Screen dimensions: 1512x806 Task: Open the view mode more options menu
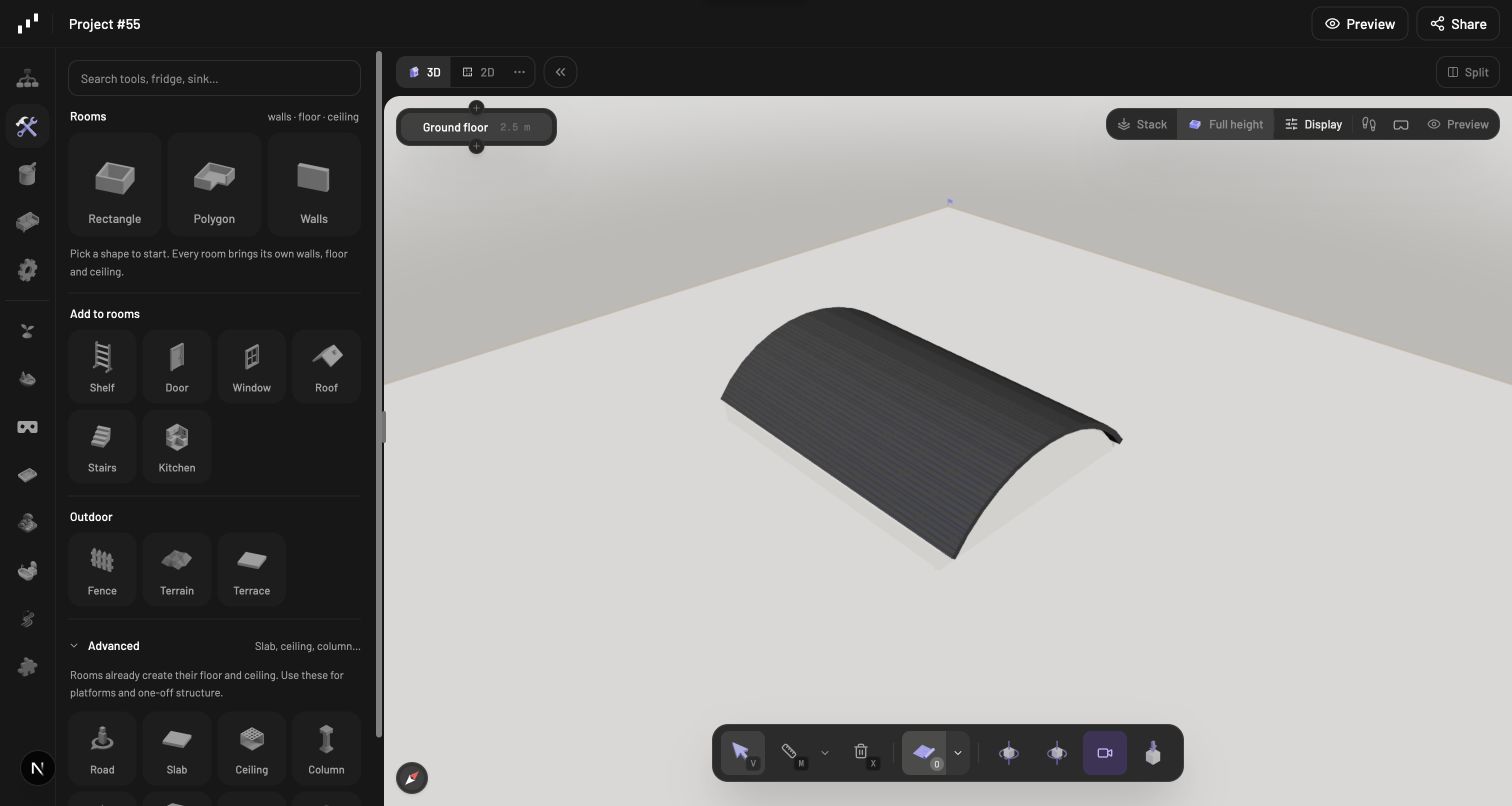coord(519,72)
